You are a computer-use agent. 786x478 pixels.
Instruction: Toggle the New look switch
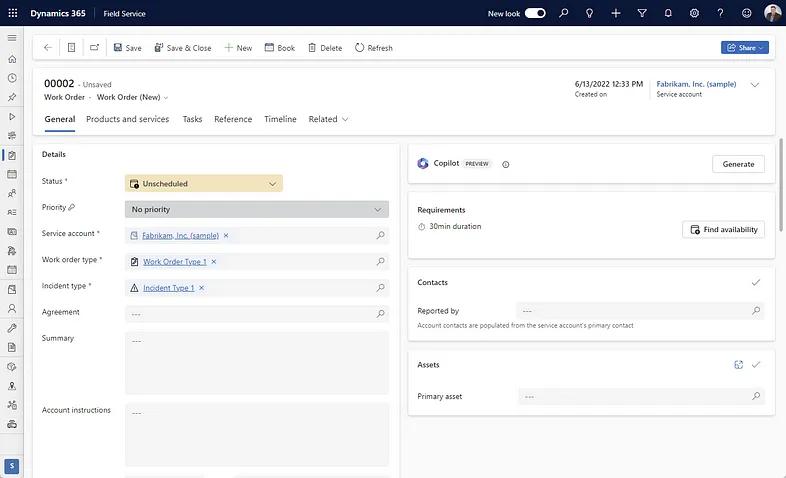tap(535, 13)
